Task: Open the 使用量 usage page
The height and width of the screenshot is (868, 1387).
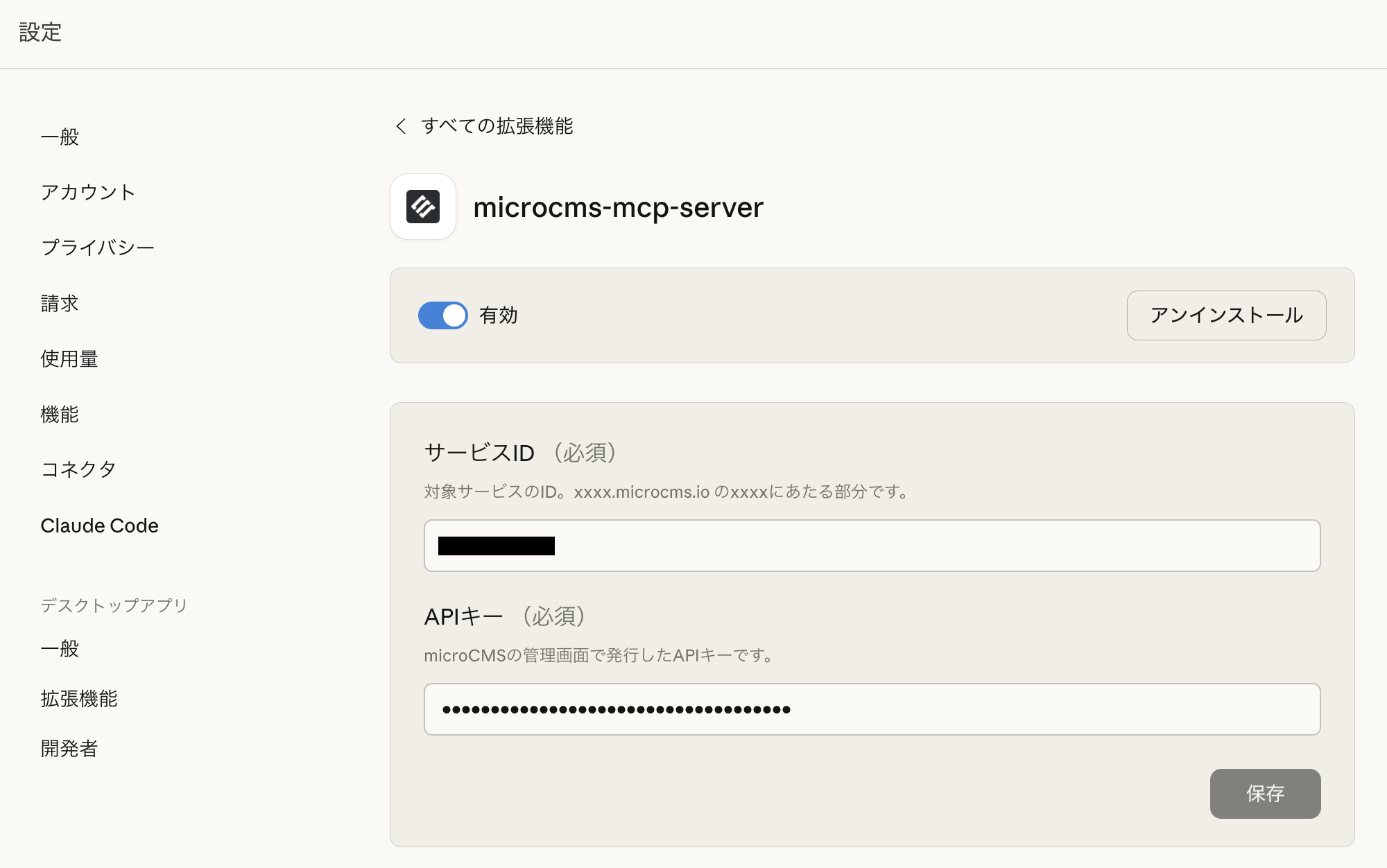Action: click(x=69, y=358)
